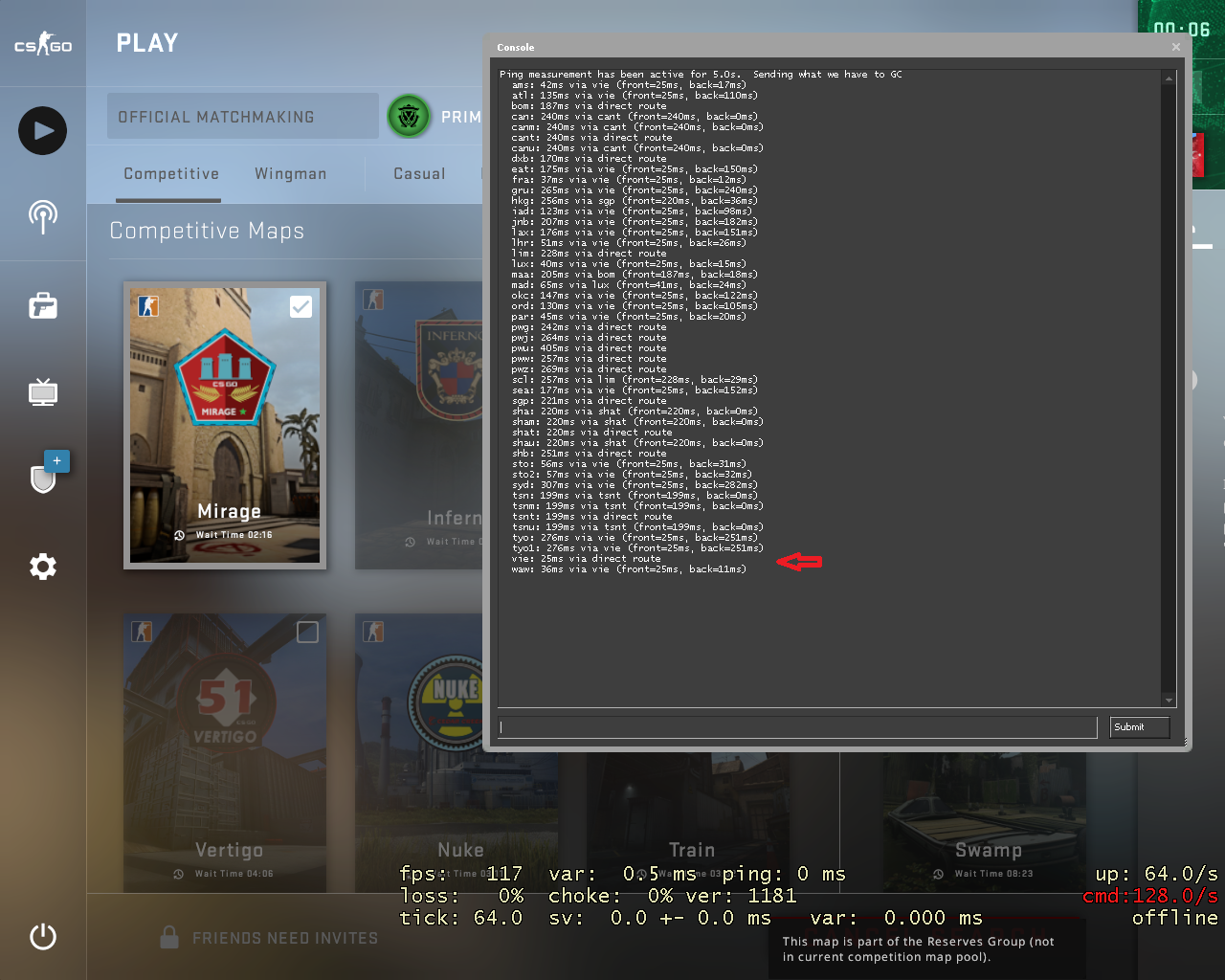1225x980 pixels.
Task: Click the Prime status green badge icon
Action: (x=409, y=117)
